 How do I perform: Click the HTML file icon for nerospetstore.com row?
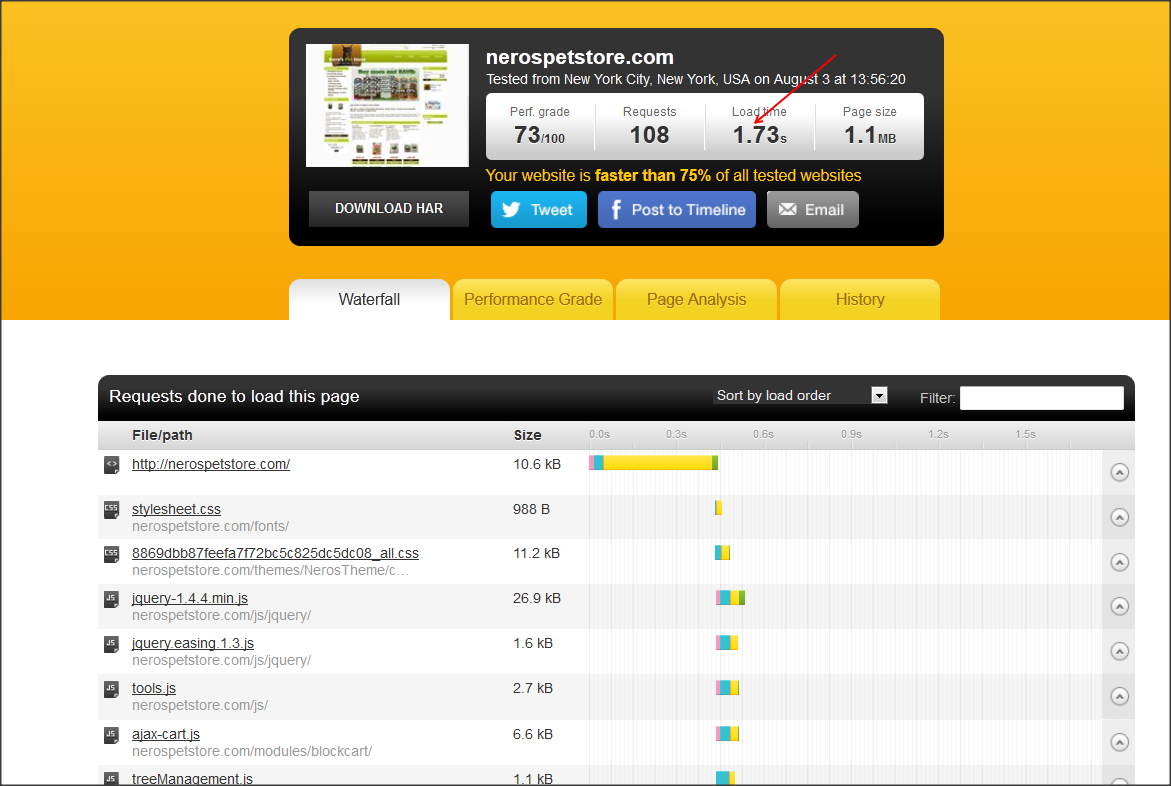click(111, 465)
